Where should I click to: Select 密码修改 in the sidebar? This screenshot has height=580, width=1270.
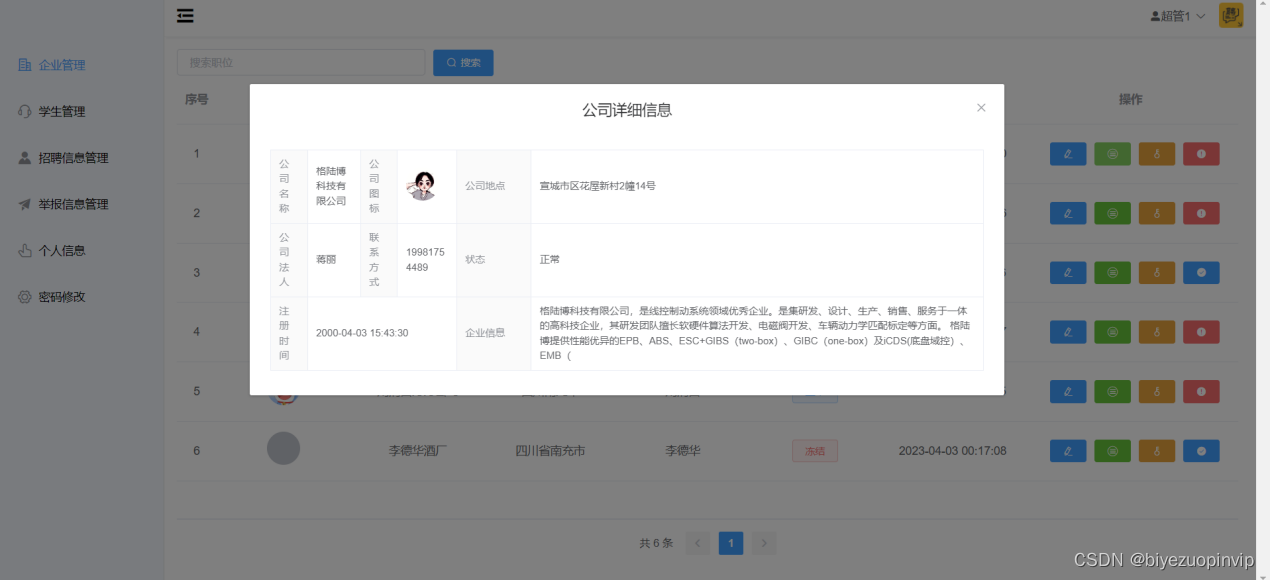point(52,297)
